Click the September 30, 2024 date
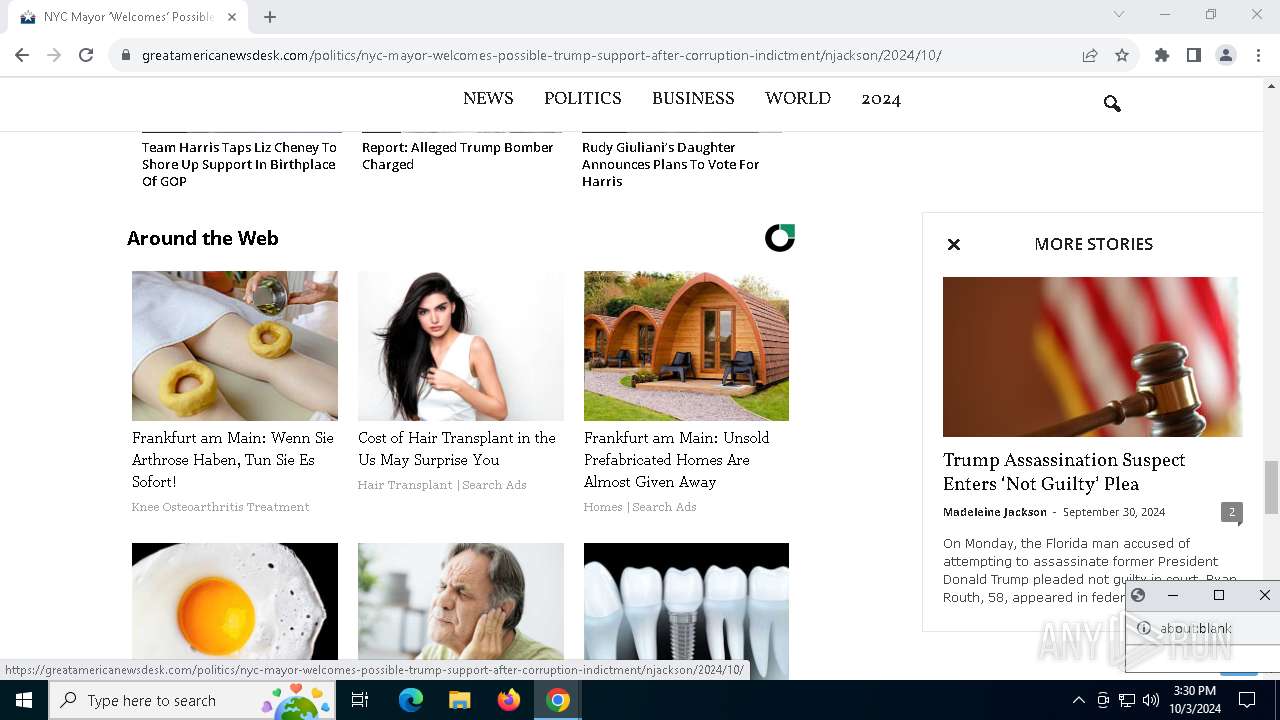The height and width of the screenshot is (720, 1280). [1114, 512]
